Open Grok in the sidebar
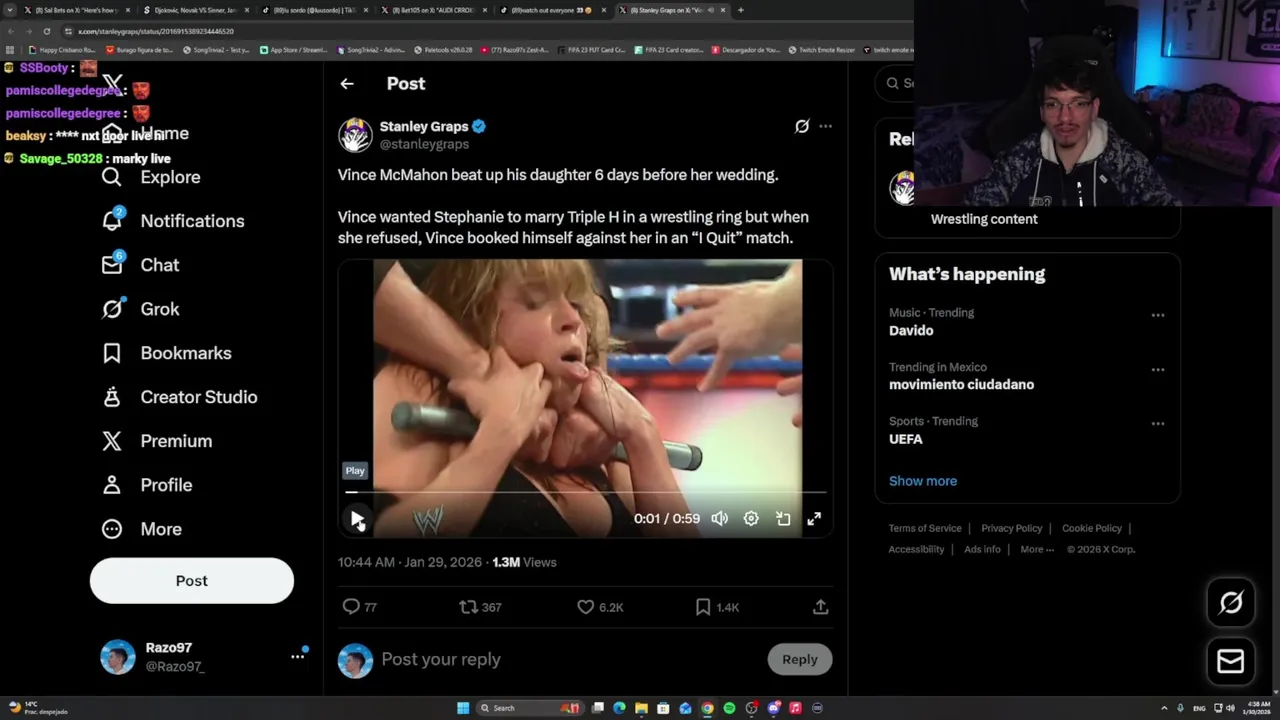 point(141,309)
